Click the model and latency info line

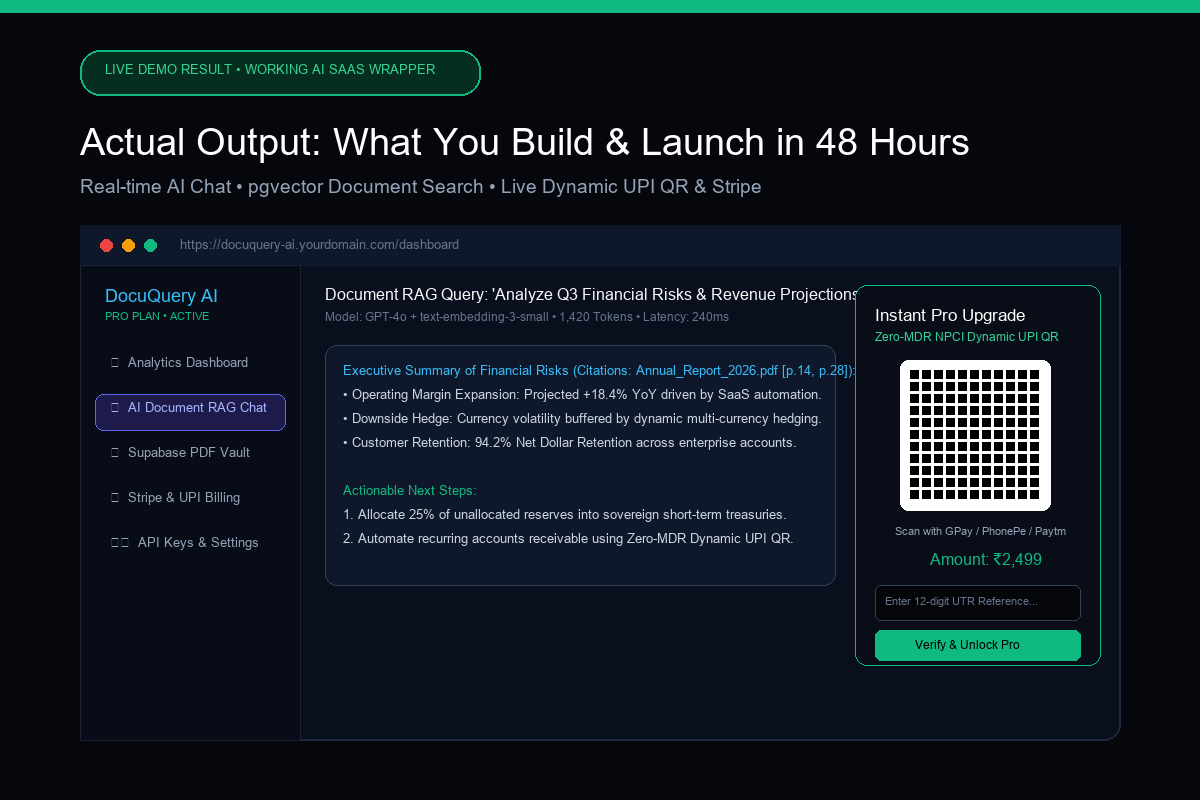pos(527,317)
